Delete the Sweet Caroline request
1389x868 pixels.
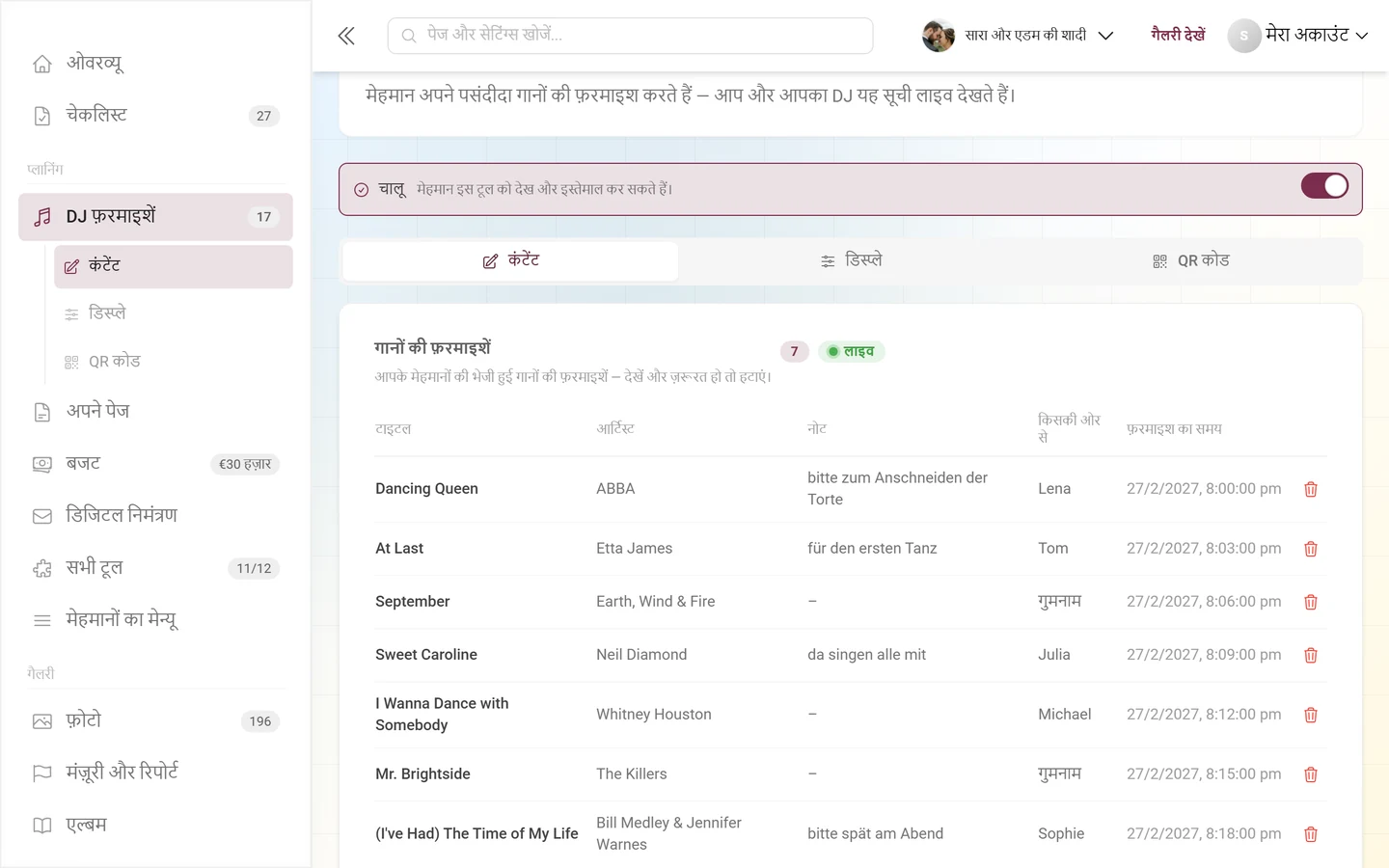point(1311,655)
